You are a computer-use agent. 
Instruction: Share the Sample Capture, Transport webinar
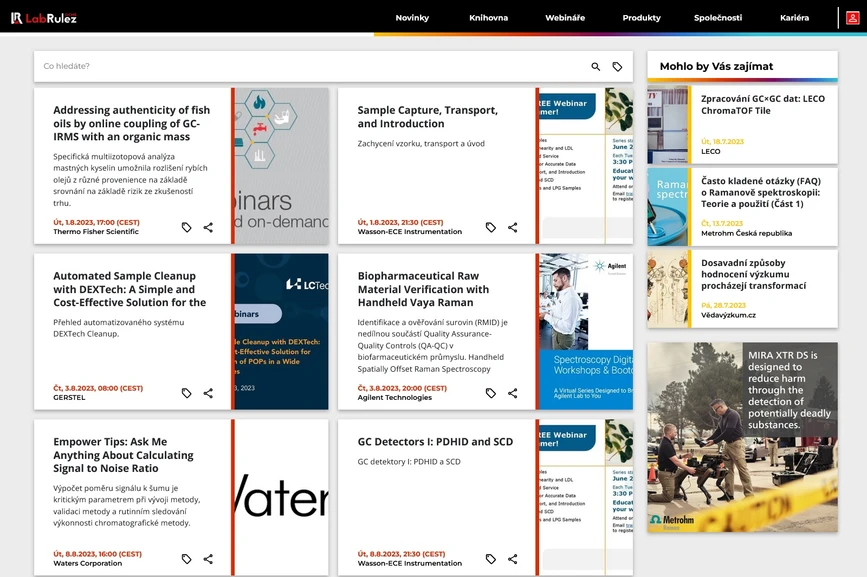pos(513,227)
